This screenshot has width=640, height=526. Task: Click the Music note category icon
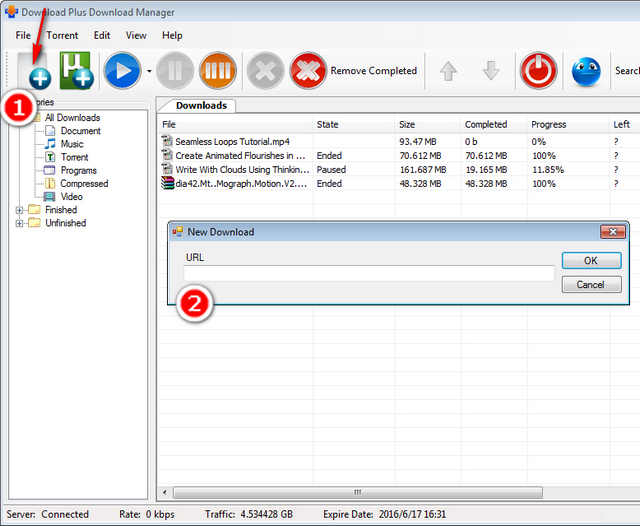[x=50, y=144]
